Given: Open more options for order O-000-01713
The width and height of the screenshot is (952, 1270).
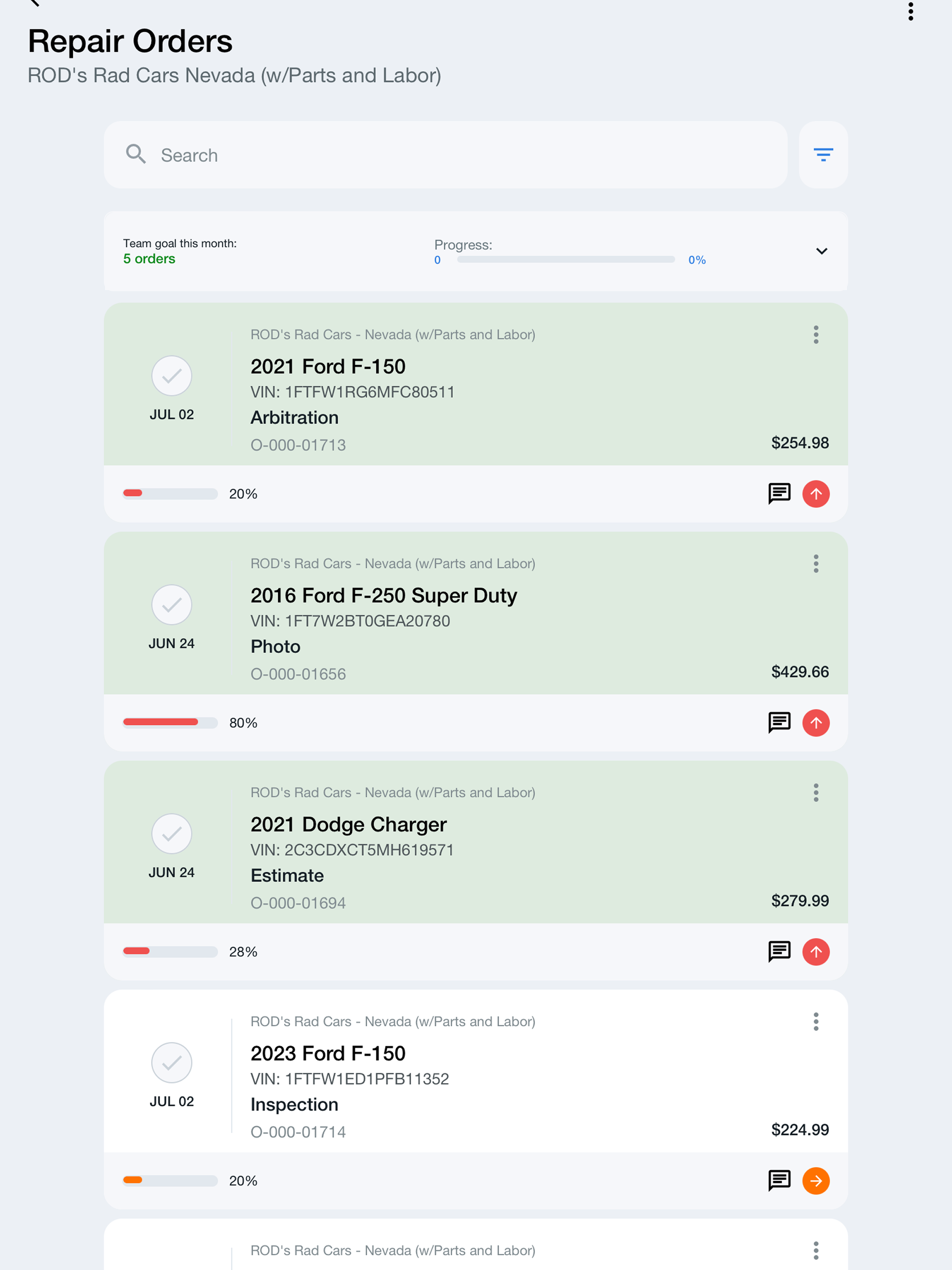Looking at the screenshot, I should pos(815,335).
